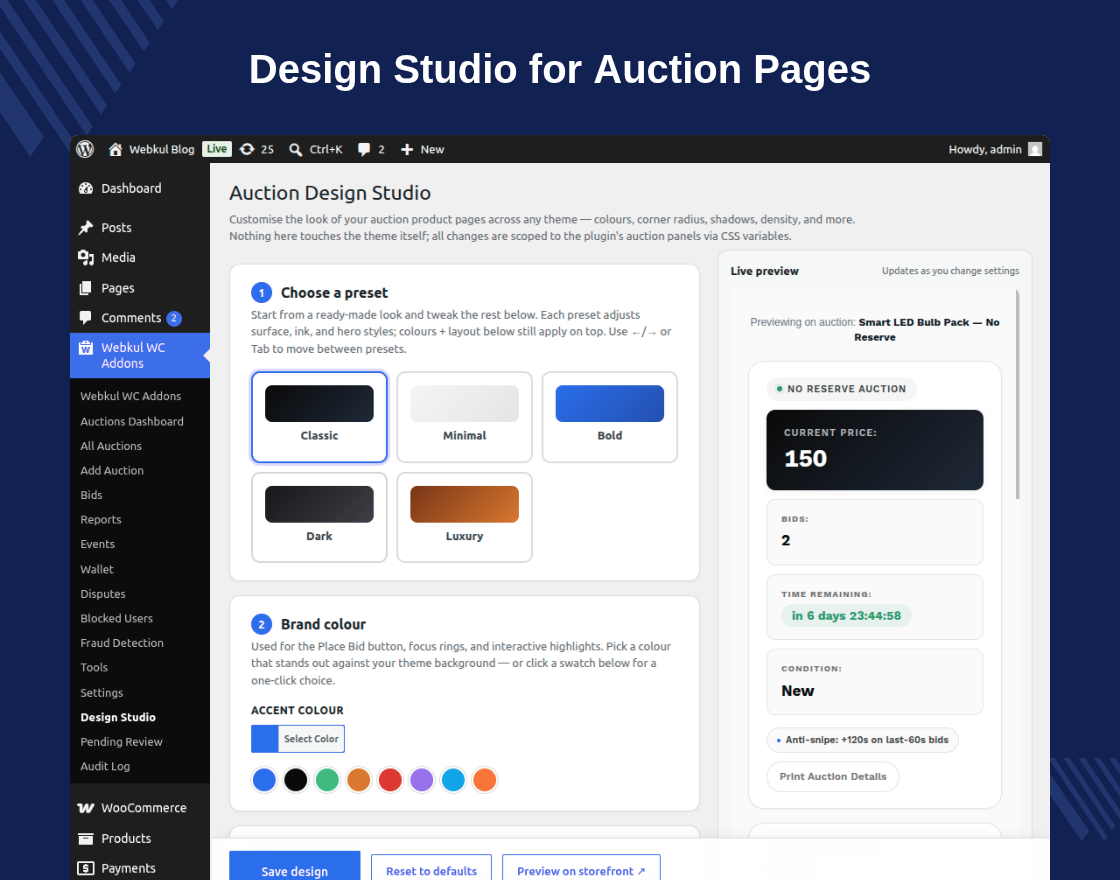The image size is (1120, 880).
Task: Click the Save design button
Action: coord(294,866)
